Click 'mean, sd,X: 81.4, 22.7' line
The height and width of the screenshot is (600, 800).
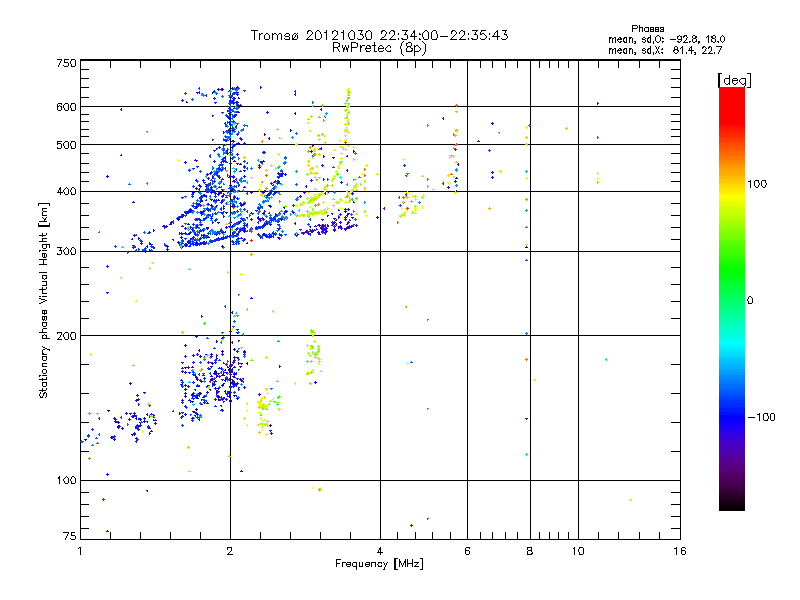coord(665,50)
